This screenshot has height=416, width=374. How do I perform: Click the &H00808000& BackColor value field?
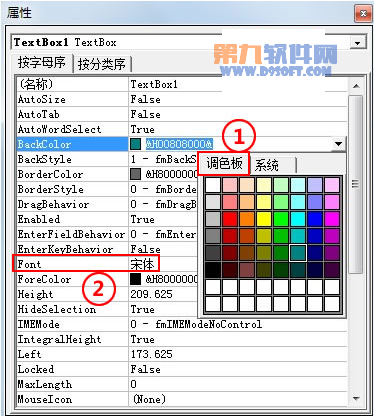179,144
